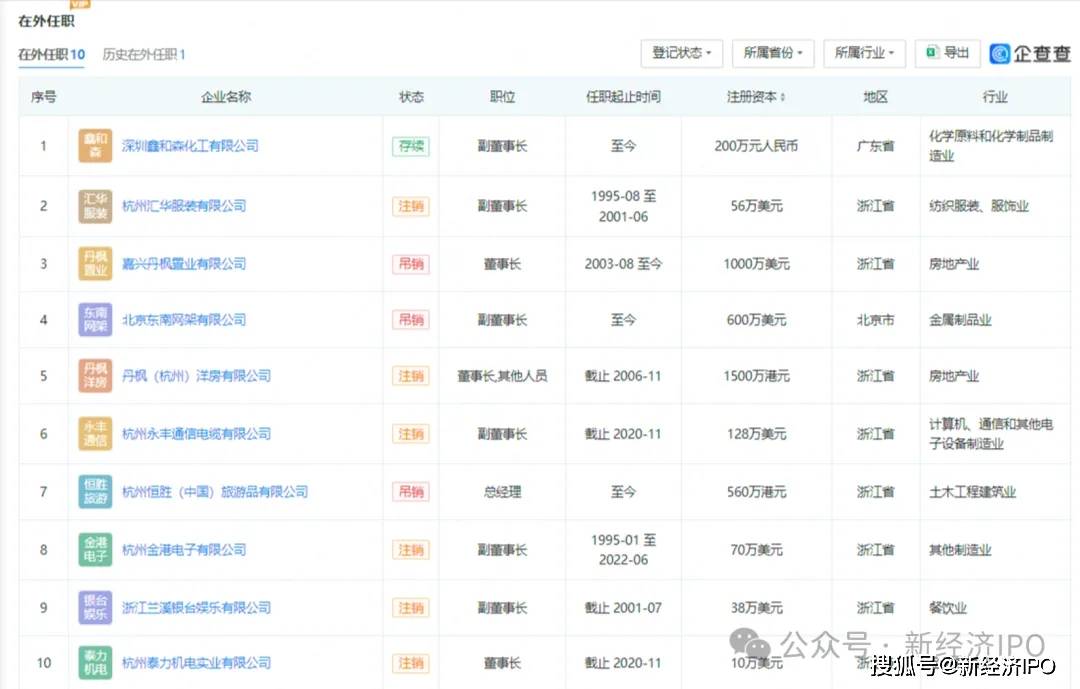Open the 所属省份 dropdown filter
This screenshot has width=1080, height=689.
(x=772, y=53)
